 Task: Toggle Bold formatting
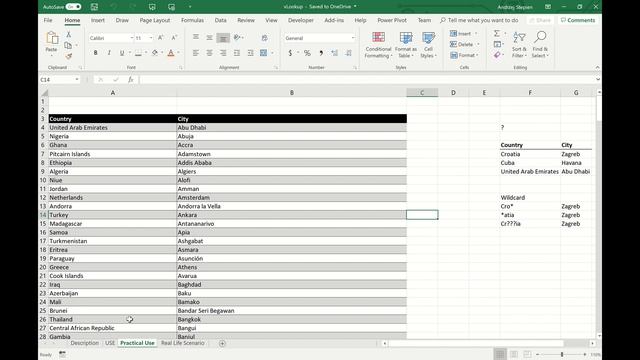pyautogui.click(x=96, y=53)
